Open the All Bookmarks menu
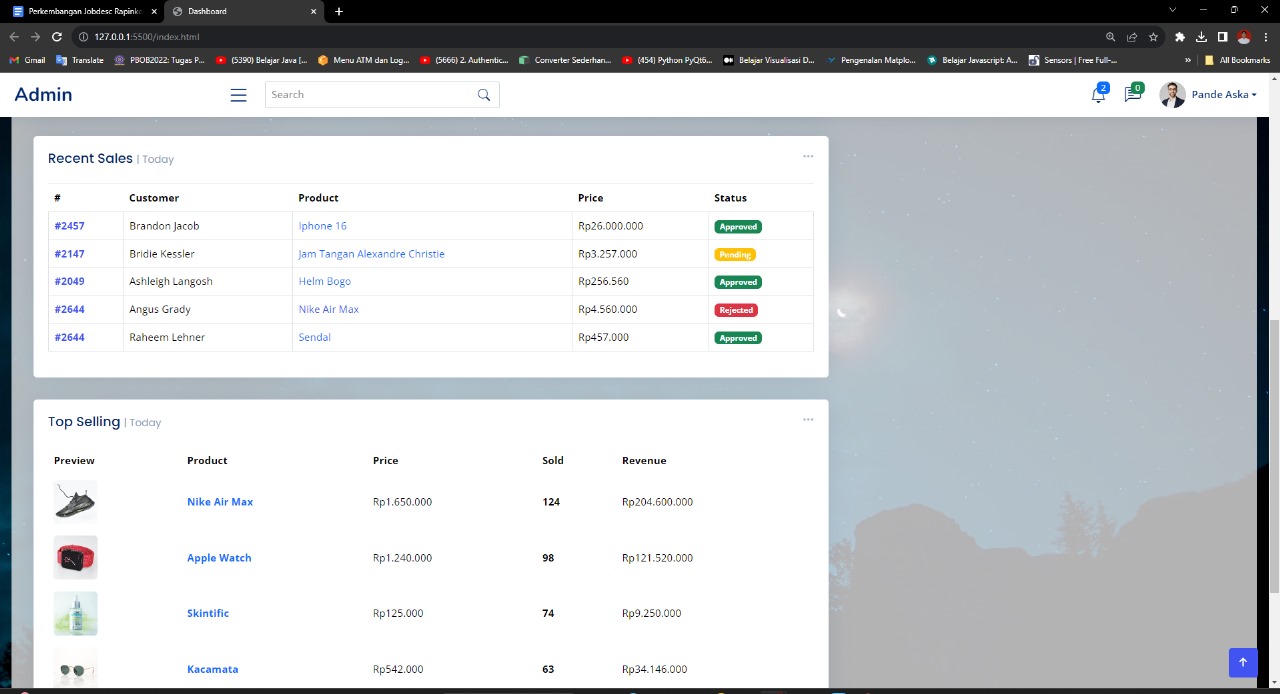 [1235, 60]
